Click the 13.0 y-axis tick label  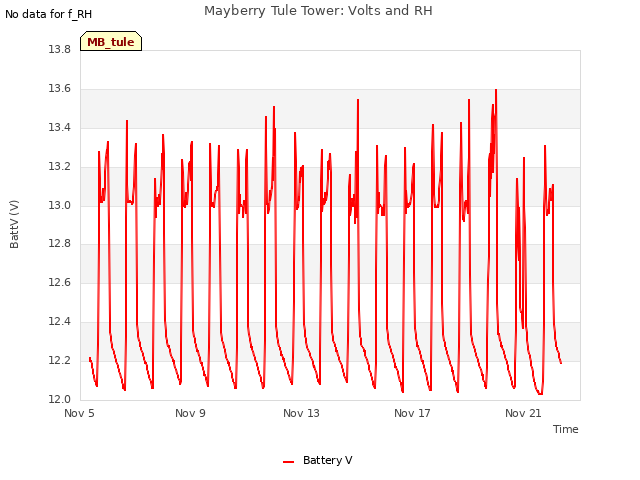click(x=60, y=205)
